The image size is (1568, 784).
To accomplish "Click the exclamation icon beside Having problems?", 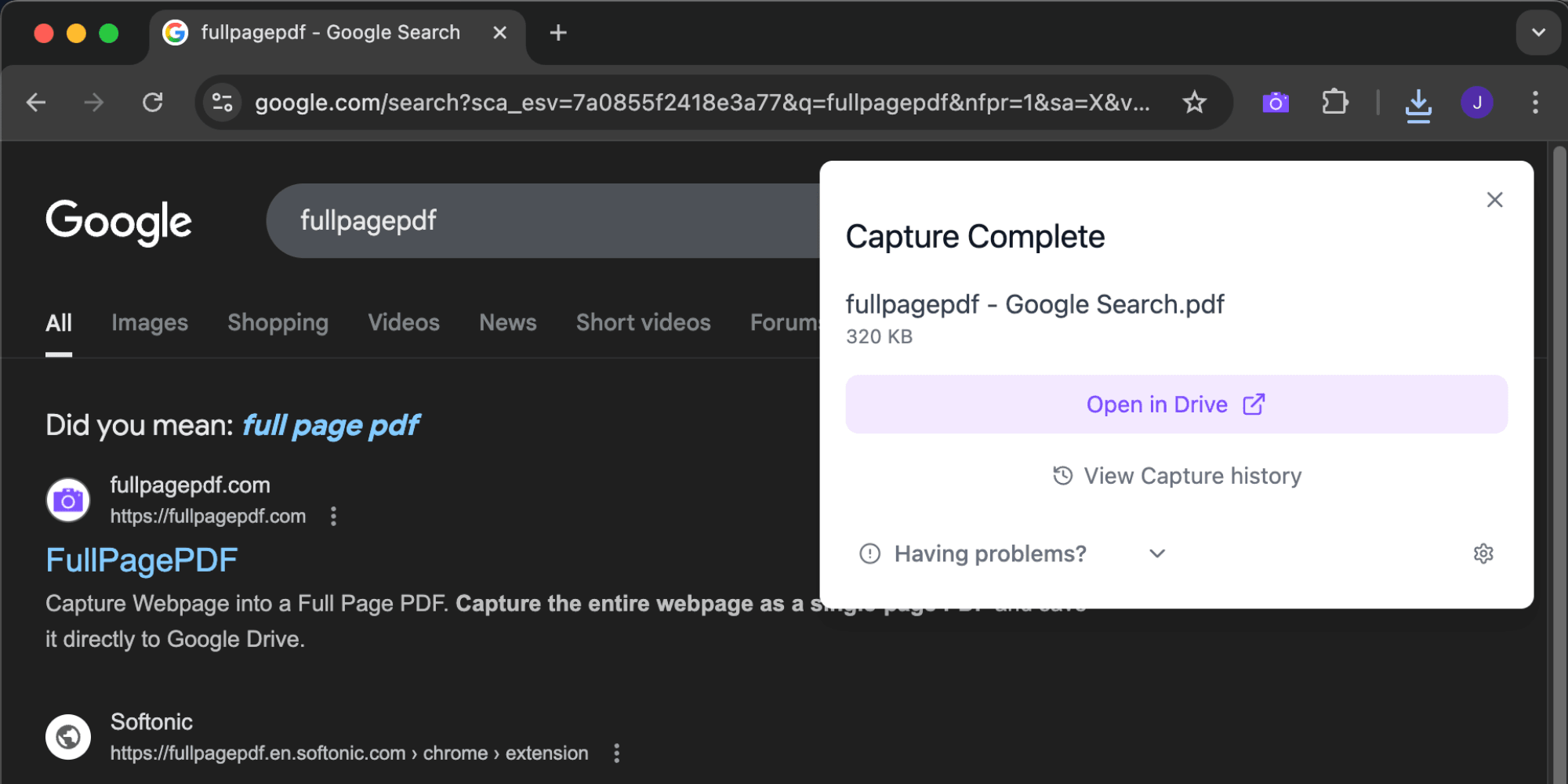I will coord(870,554).
